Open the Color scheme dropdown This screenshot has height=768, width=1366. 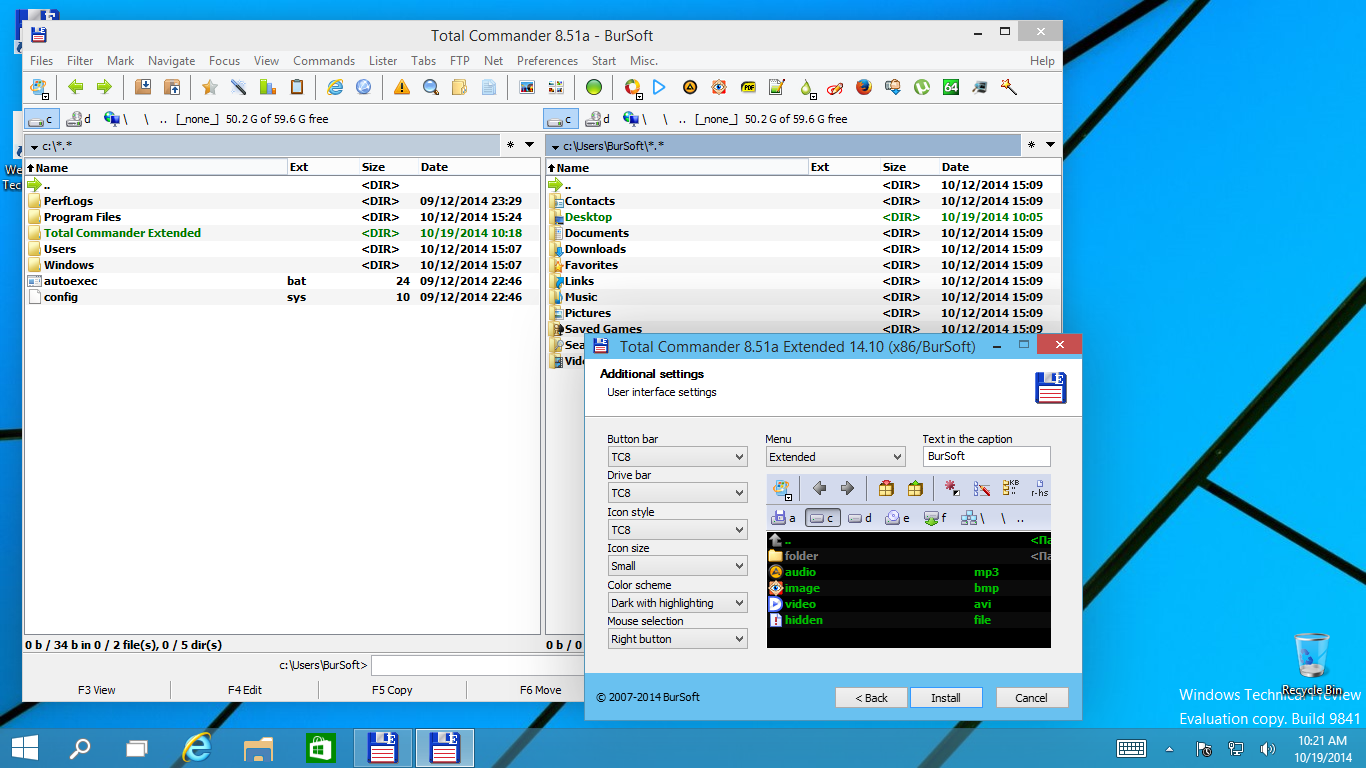point(677,603)
